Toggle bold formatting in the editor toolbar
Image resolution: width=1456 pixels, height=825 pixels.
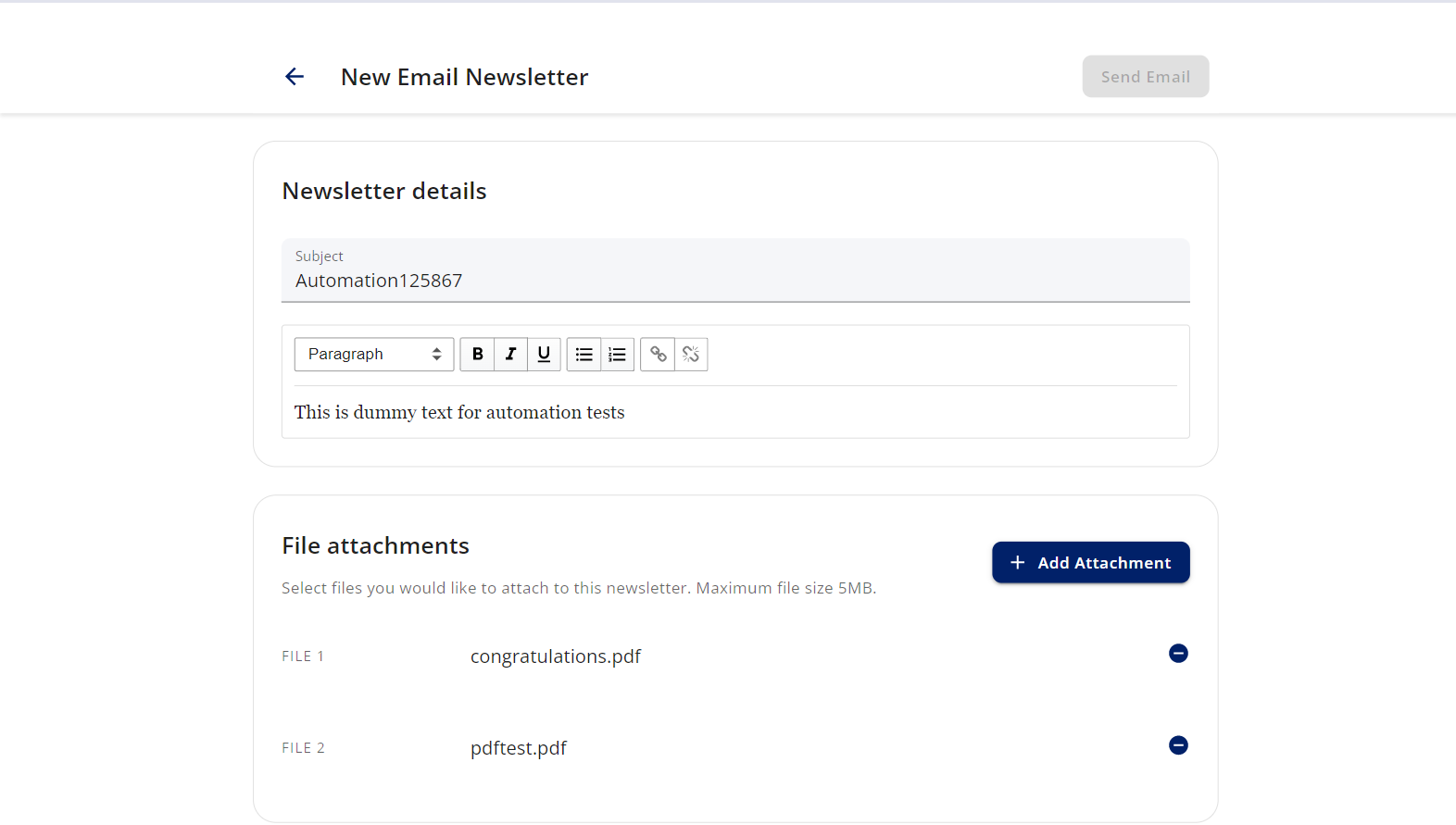point(477,354)
